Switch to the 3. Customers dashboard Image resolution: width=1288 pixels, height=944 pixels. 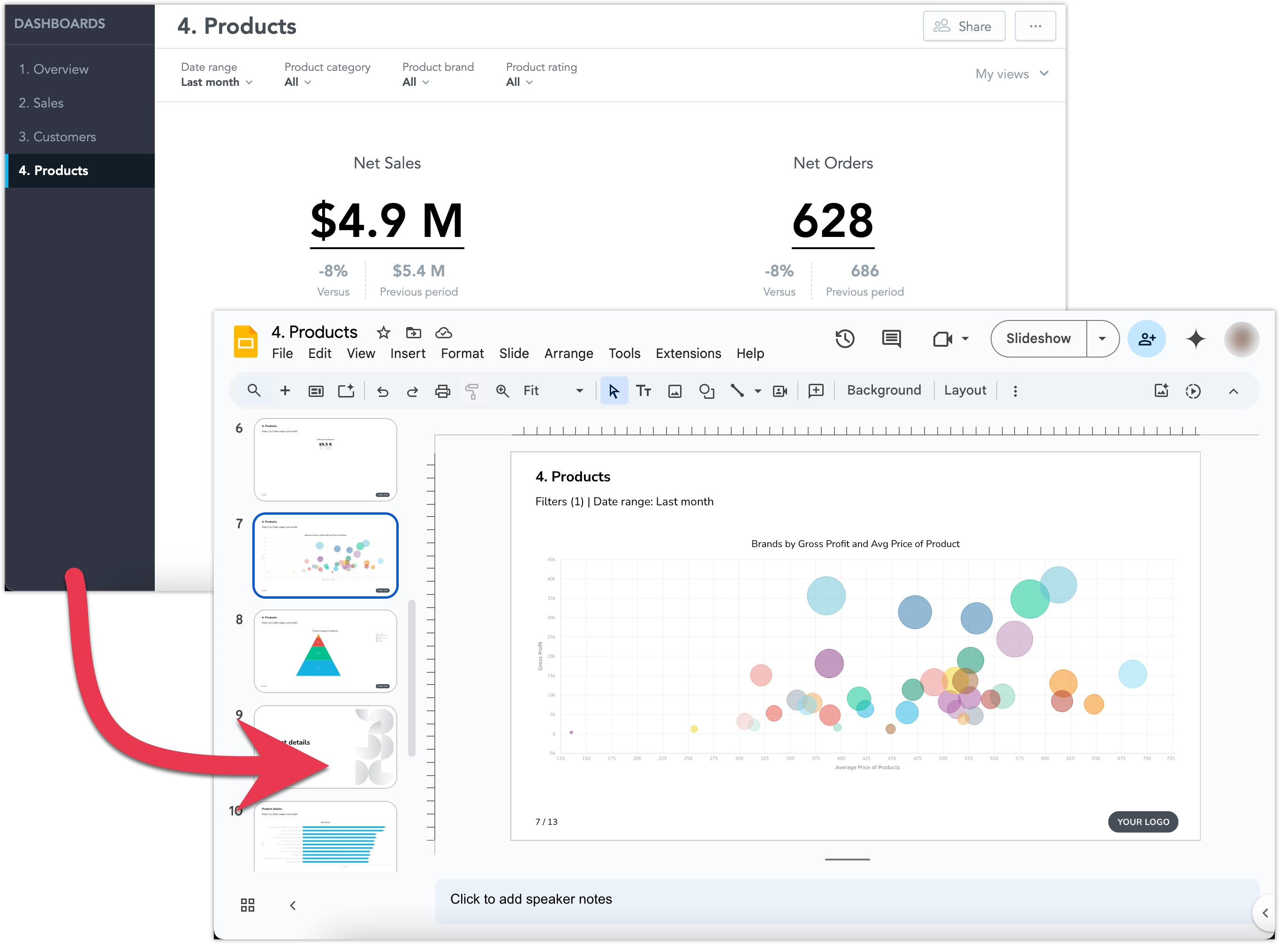point(57,137)
